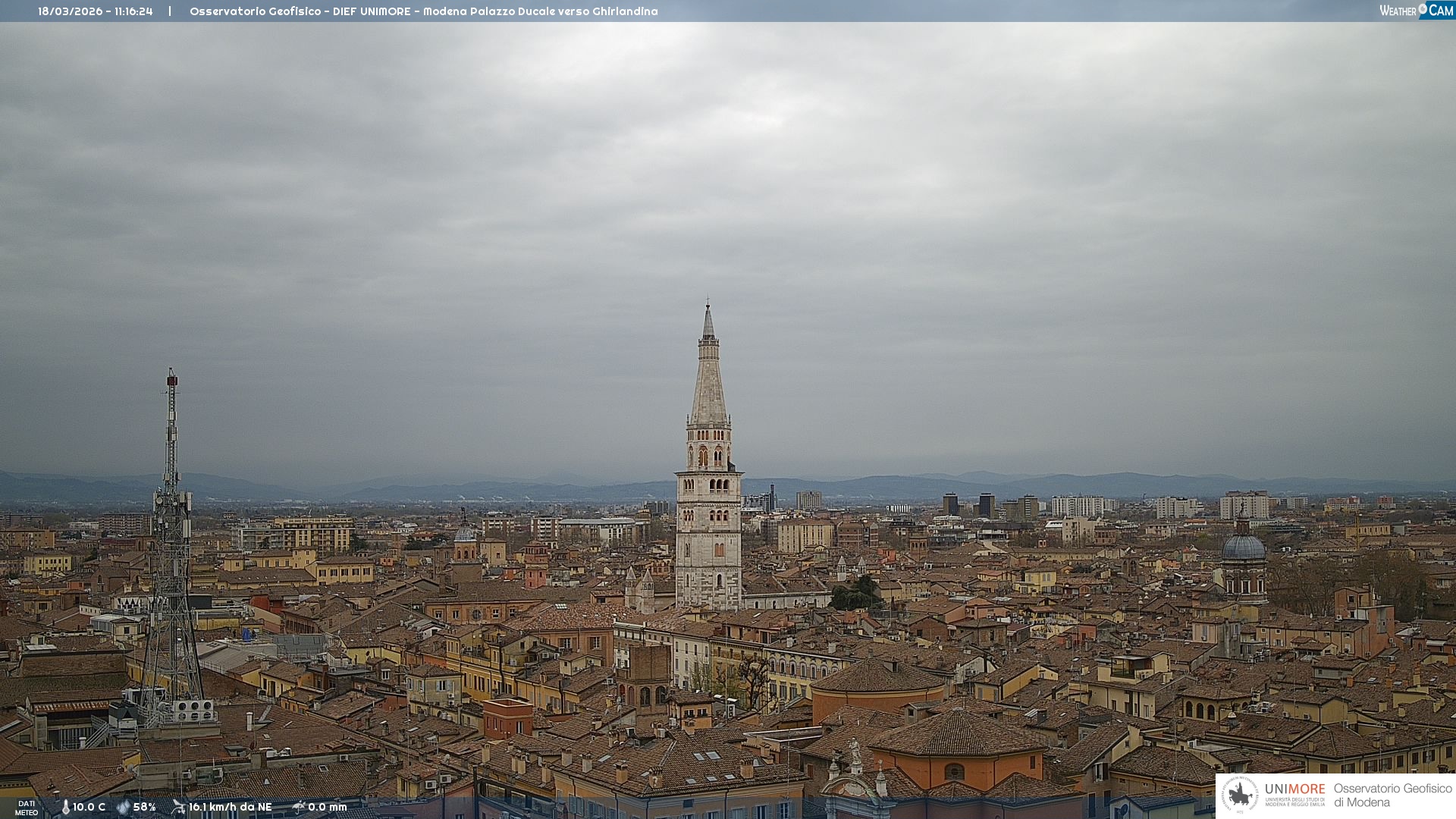Click the camera lens in WeatherCam logo
The image size is (1456, 819).
tap(1423, 8)
